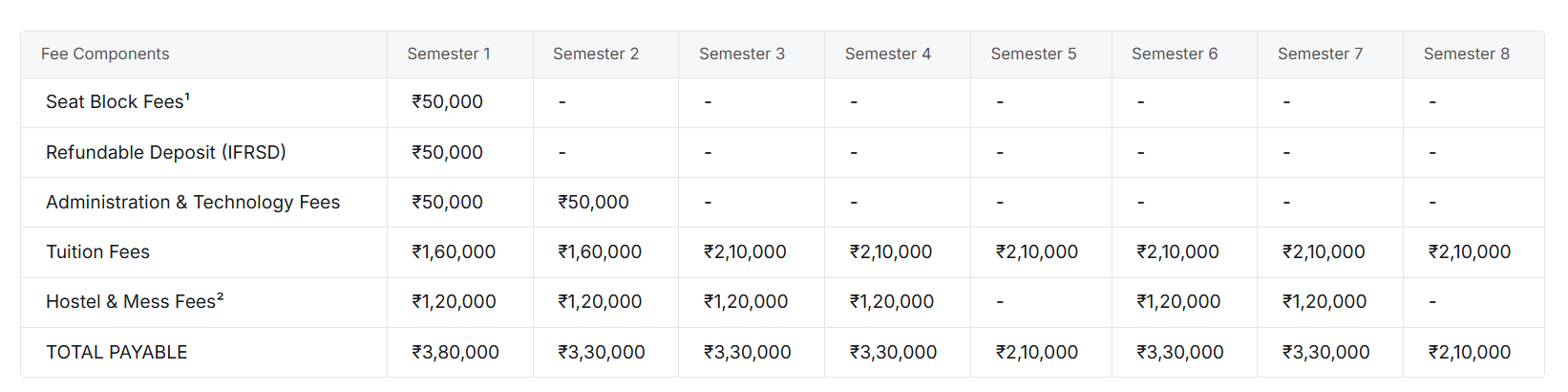Viewport: 1568px width, 392px height.
Task: Select the Semester 1 column header
Action: tap(449, 54)
